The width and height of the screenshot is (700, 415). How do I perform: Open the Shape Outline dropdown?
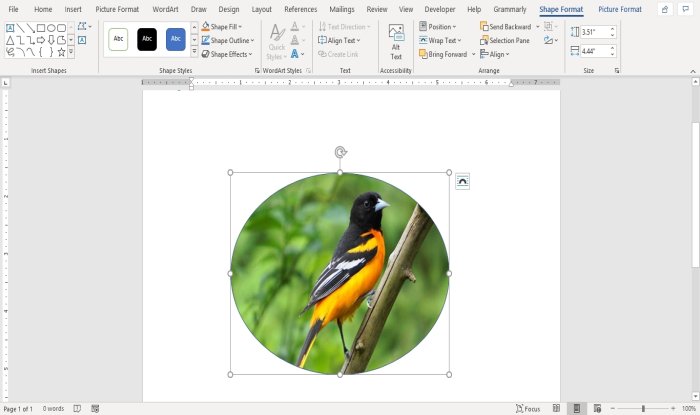point(228,41)
